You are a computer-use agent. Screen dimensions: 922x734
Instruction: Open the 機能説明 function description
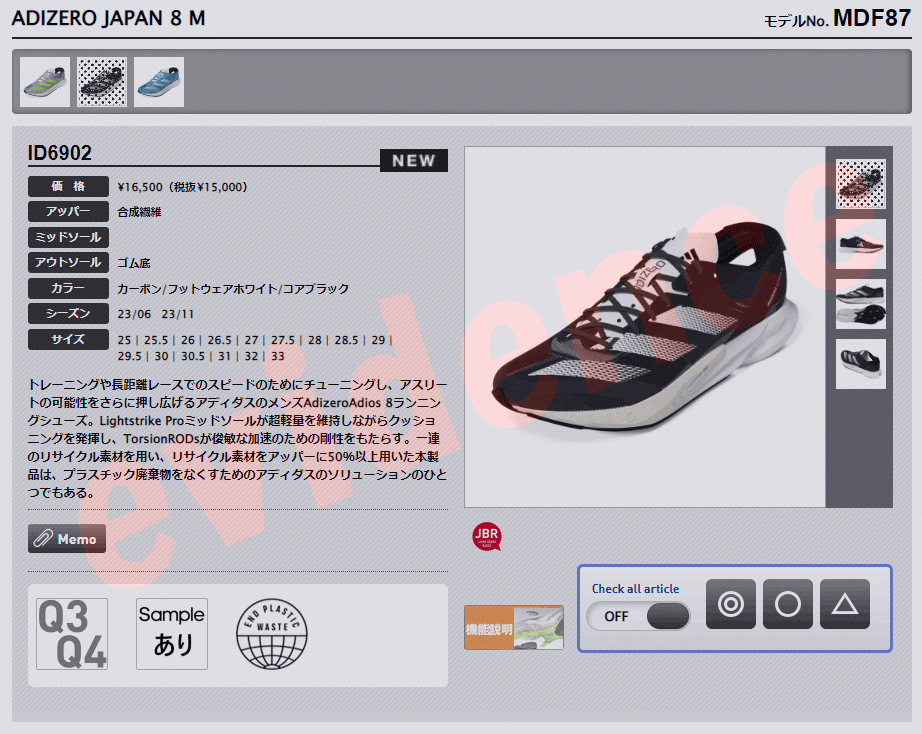point(513,626)
